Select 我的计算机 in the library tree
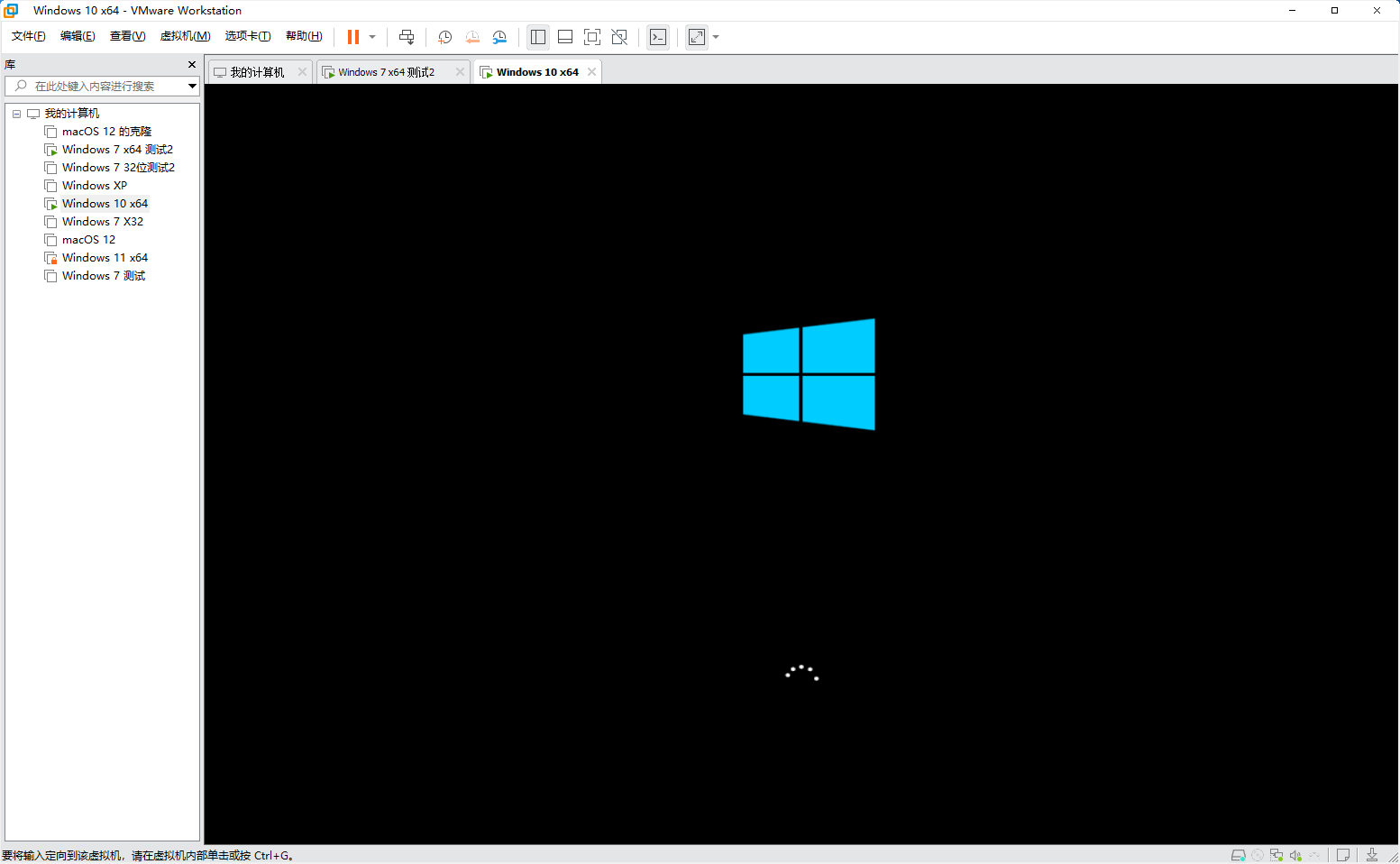1400x864 pixels. point(72,114)
